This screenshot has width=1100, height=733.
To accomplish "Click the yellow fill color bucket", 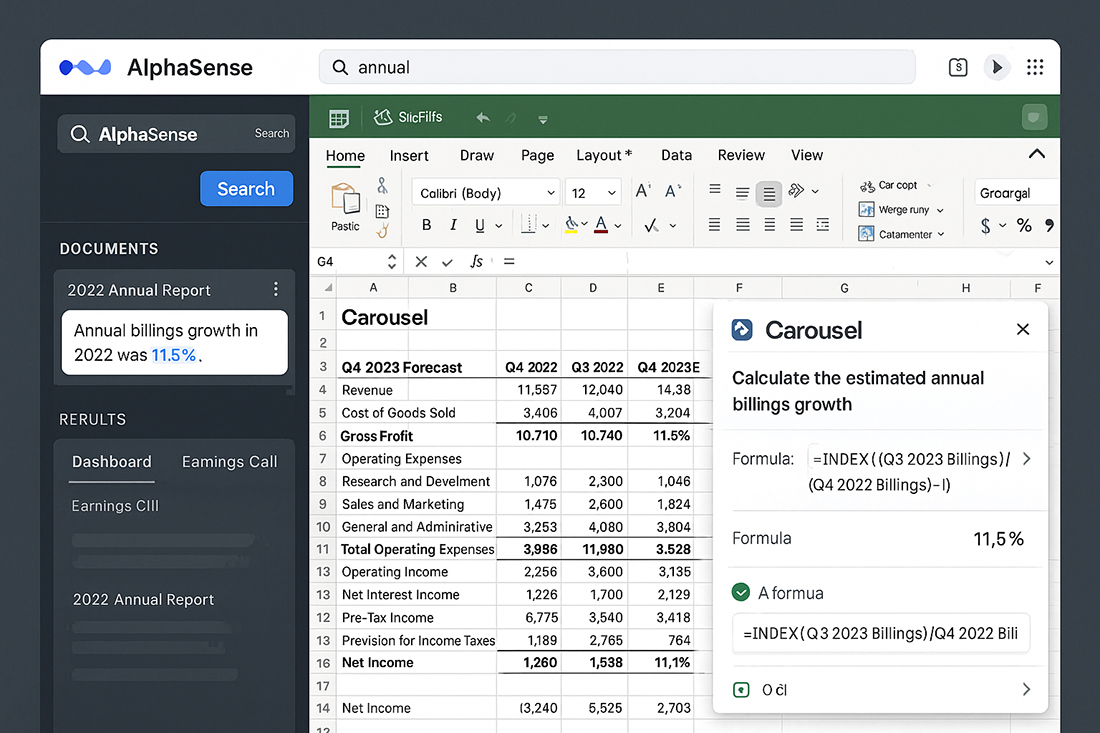I will click(571, 225).
